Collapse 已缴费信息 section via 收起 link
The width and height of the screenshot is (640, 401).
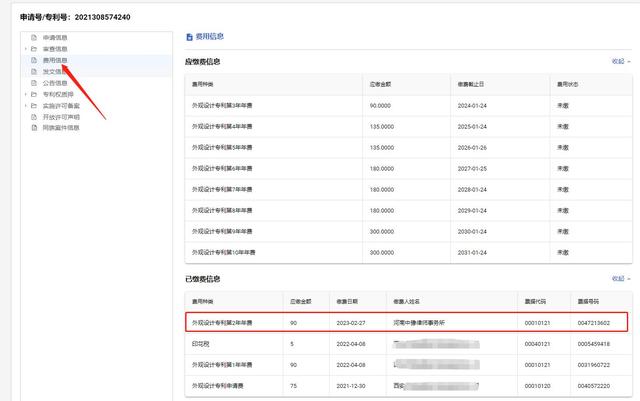click(x=621, y=278)
